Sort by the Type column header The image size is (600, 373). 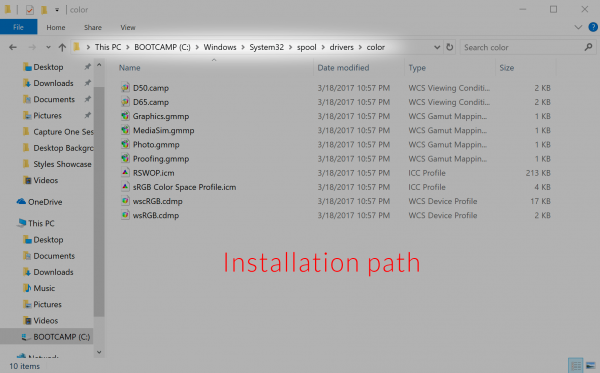coord(417,68)
